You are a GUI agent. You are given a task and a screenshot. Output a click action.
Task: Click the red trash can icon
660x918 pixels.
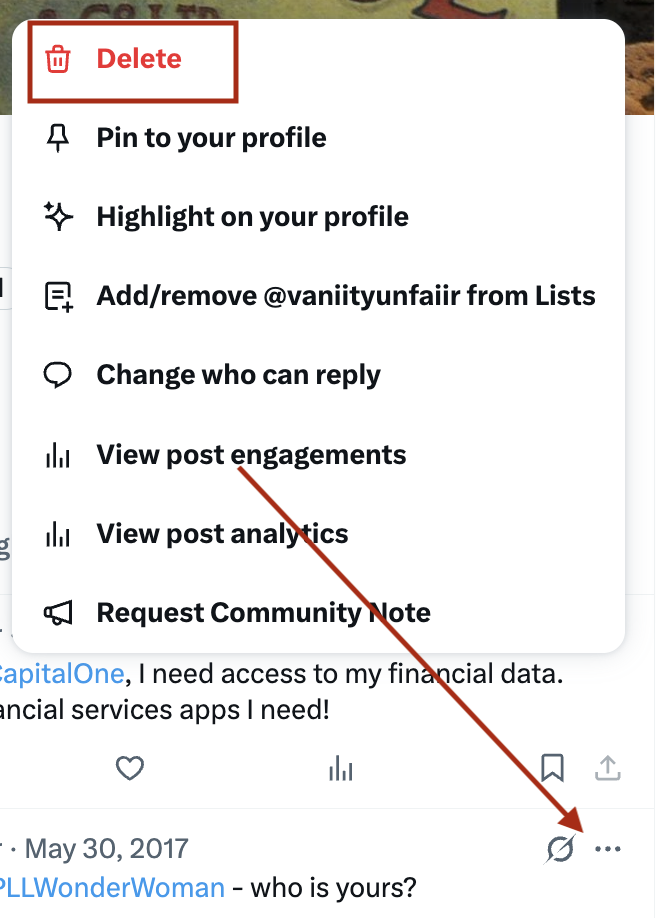[x=58, y=59]
